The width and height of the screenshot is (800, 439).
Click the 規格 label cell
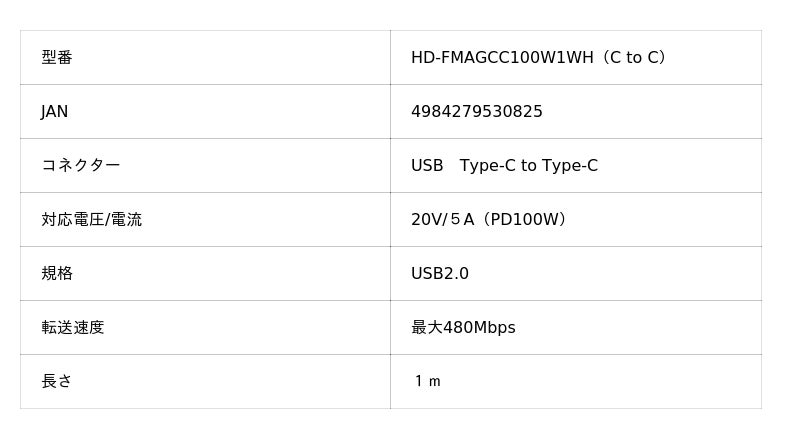coord(205,274)
